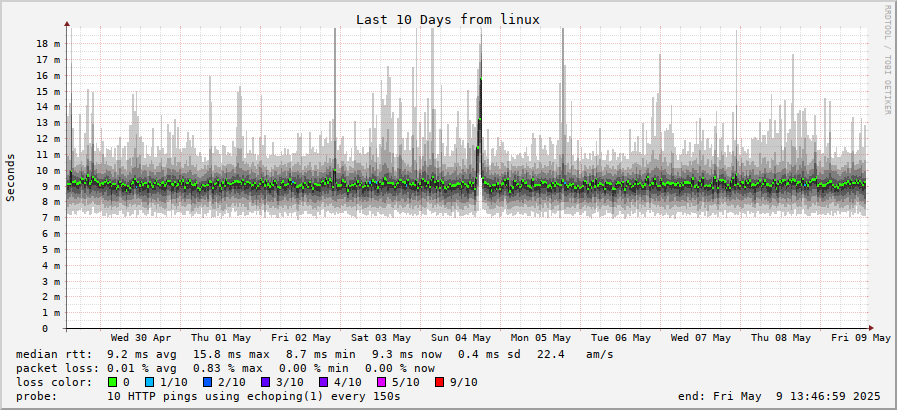
Task: Click the '0.00 % now' packet loss value
Action: [x=400, y=368]
